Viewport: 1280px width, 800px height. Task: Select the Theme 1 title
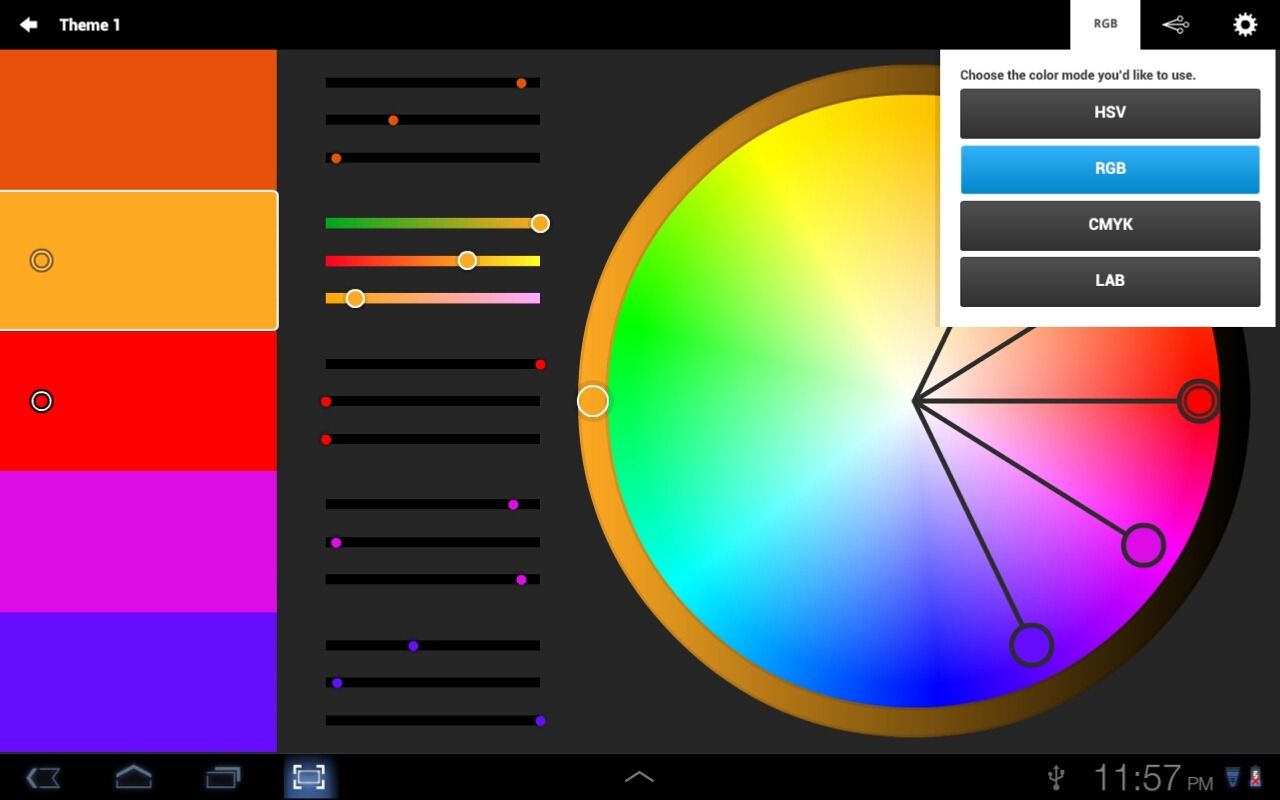point(90,24)
